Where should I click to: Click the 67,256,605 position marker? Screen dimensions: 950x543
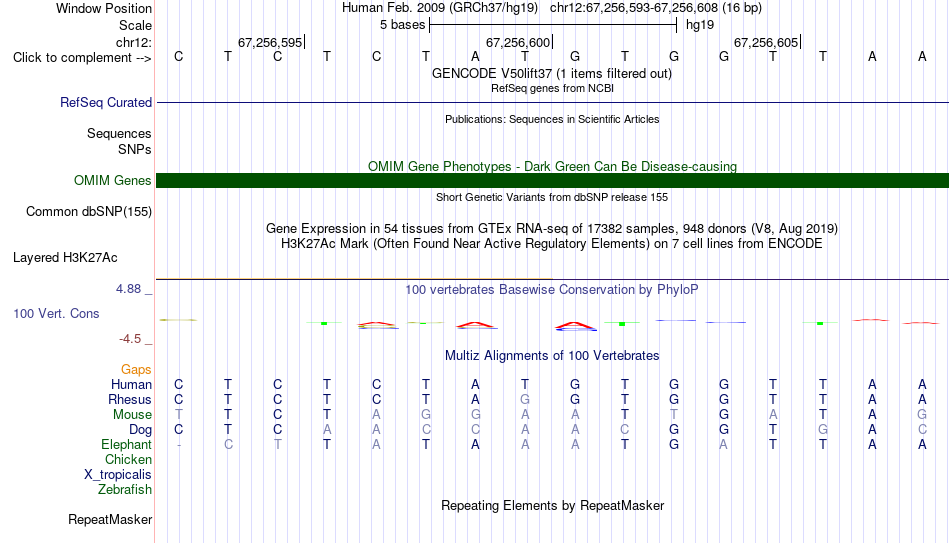coord(766,42)
